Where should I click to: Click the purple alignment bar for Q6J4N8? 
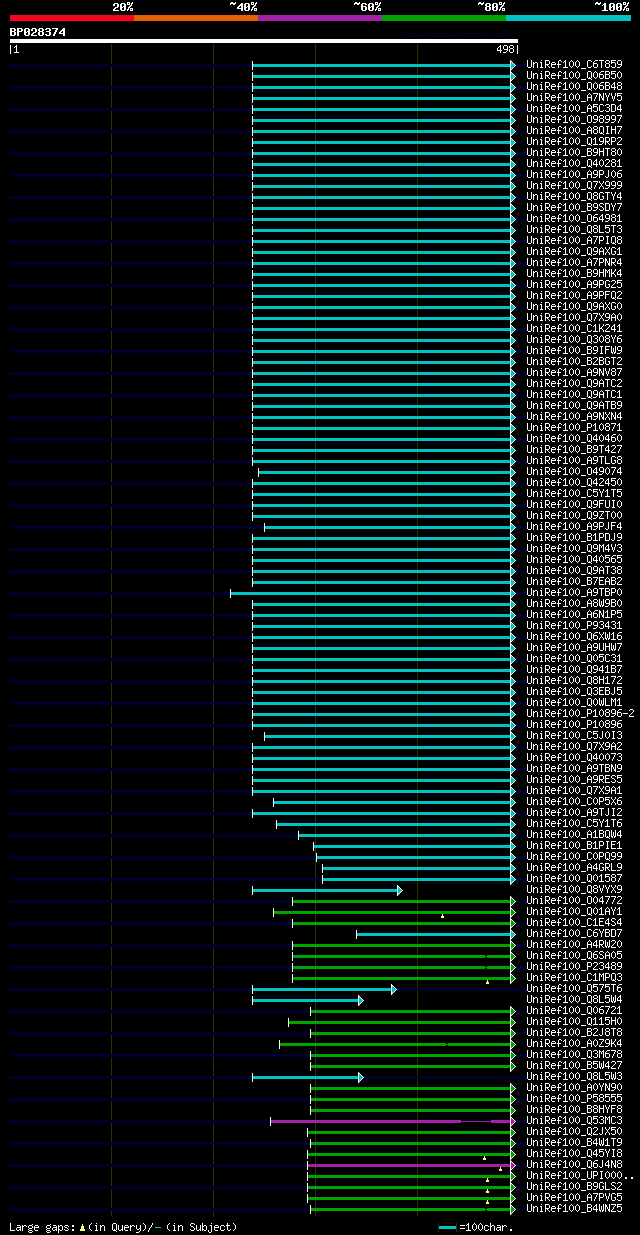[x=412, y=1165]
